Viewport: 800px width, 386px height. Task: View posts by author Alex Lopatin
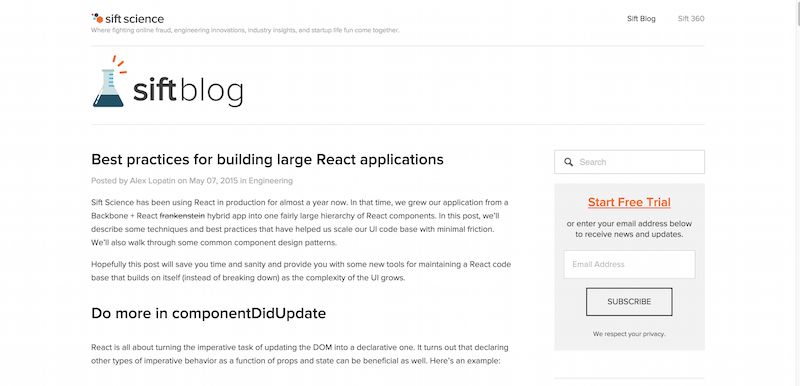coord(153,181)
